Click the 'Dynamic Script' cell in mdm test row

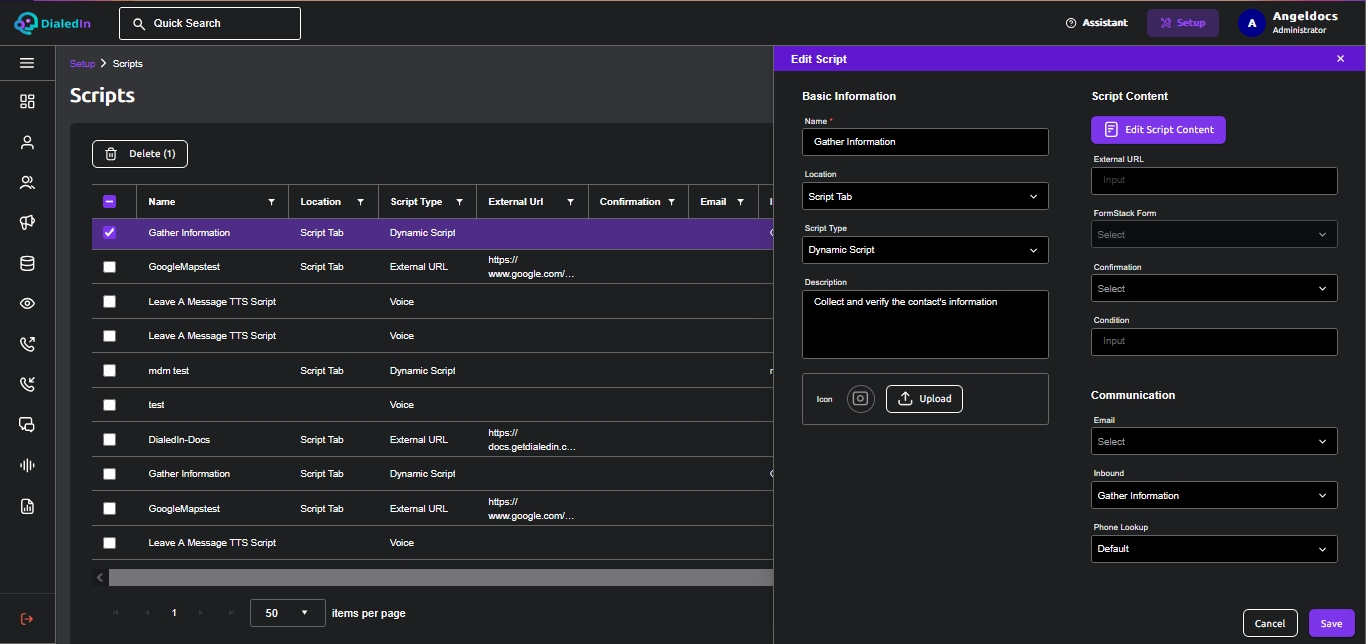[422, 371]
